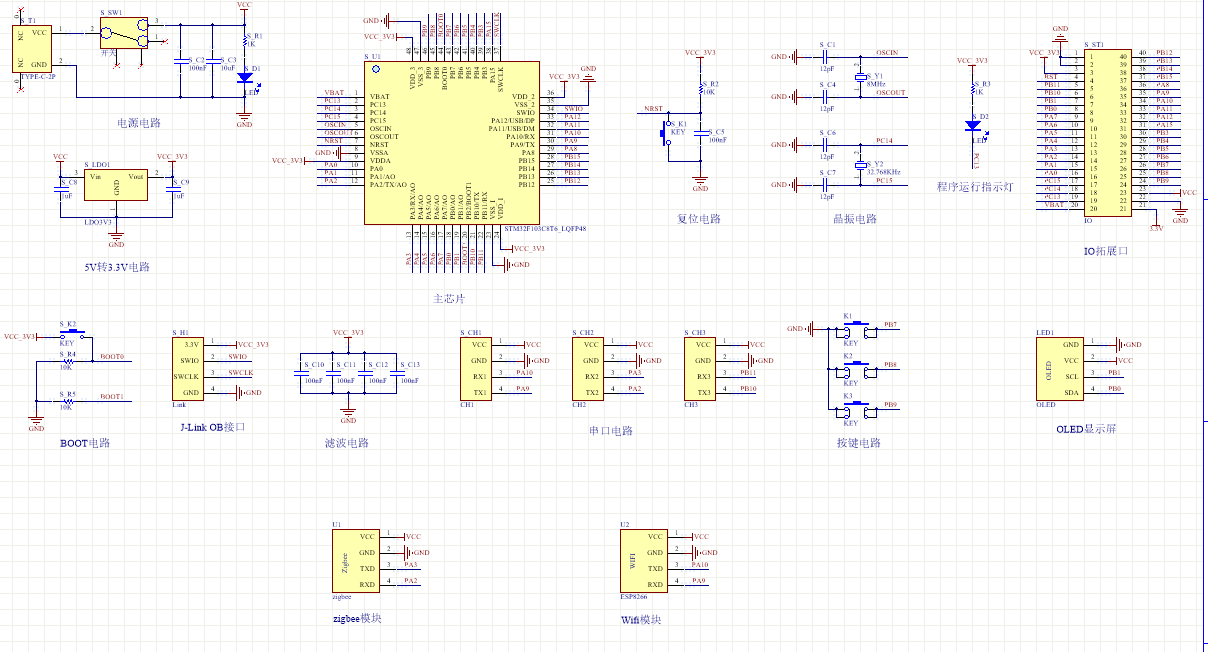Click the 电源电路 section label
The width and height of the screenshot is (1208, 652).
coord(137,124)
